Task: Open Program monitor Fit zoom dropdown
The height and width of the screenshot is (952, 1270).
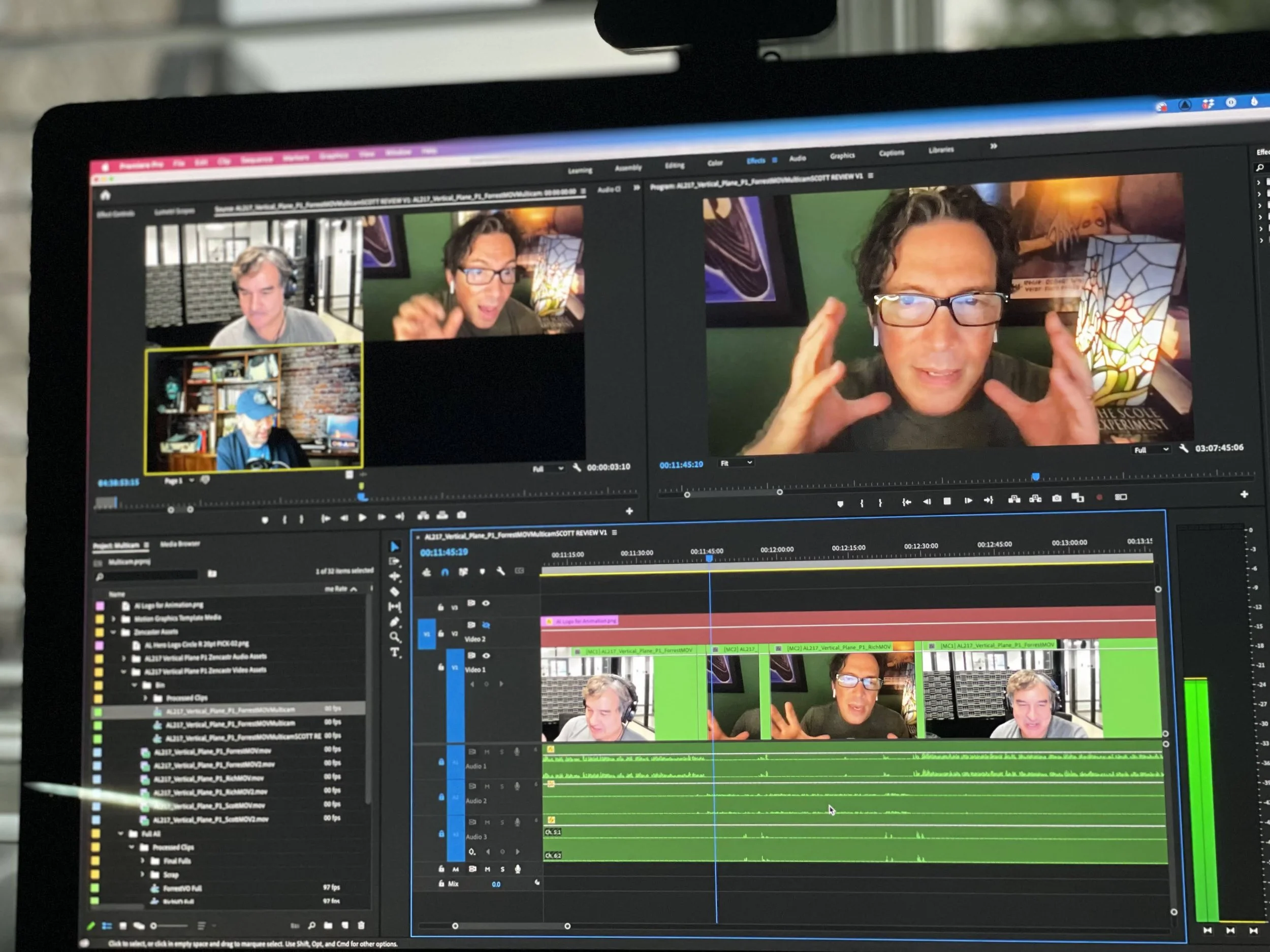Action: click(x=736, y=463)
